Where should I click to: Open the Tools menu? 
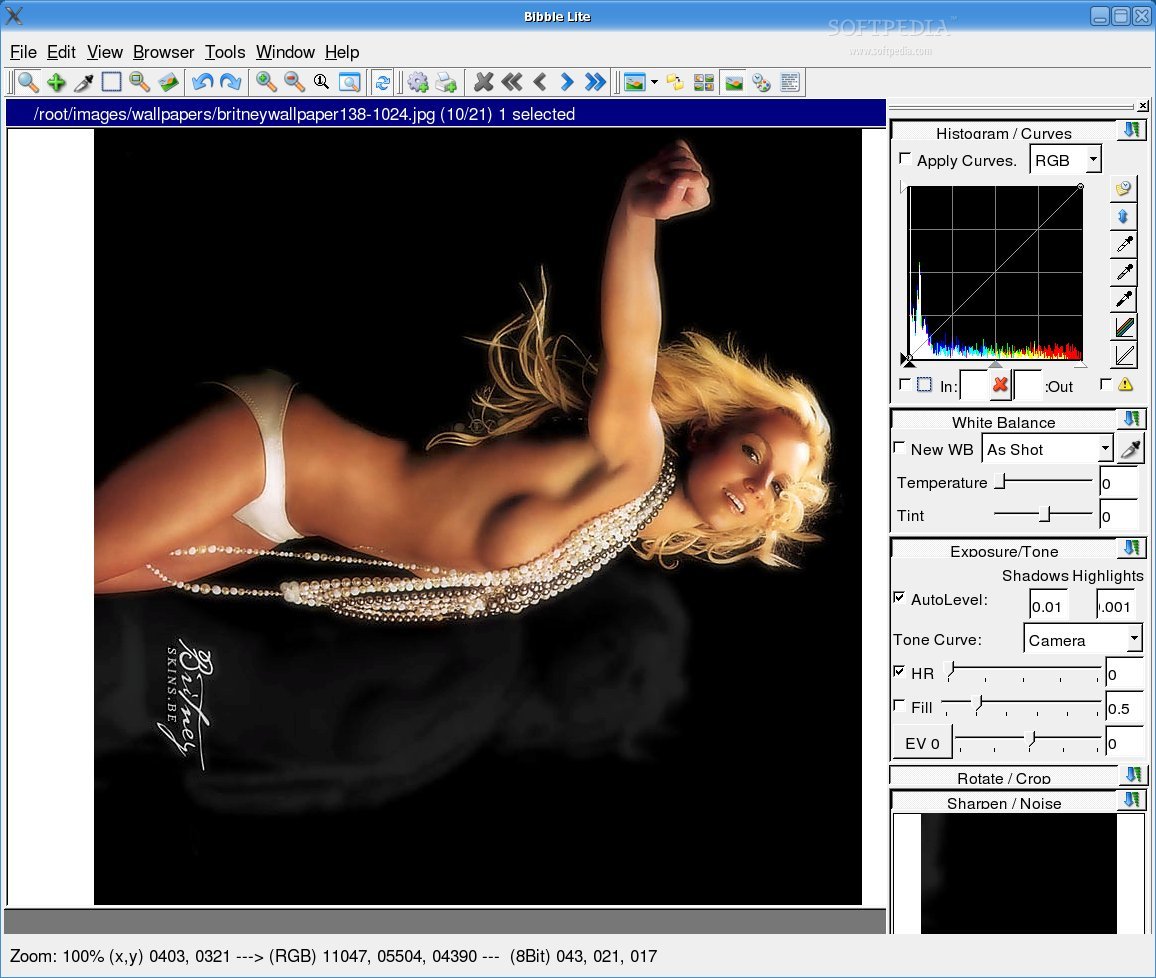pyautogui.click(x=225, y=52)
